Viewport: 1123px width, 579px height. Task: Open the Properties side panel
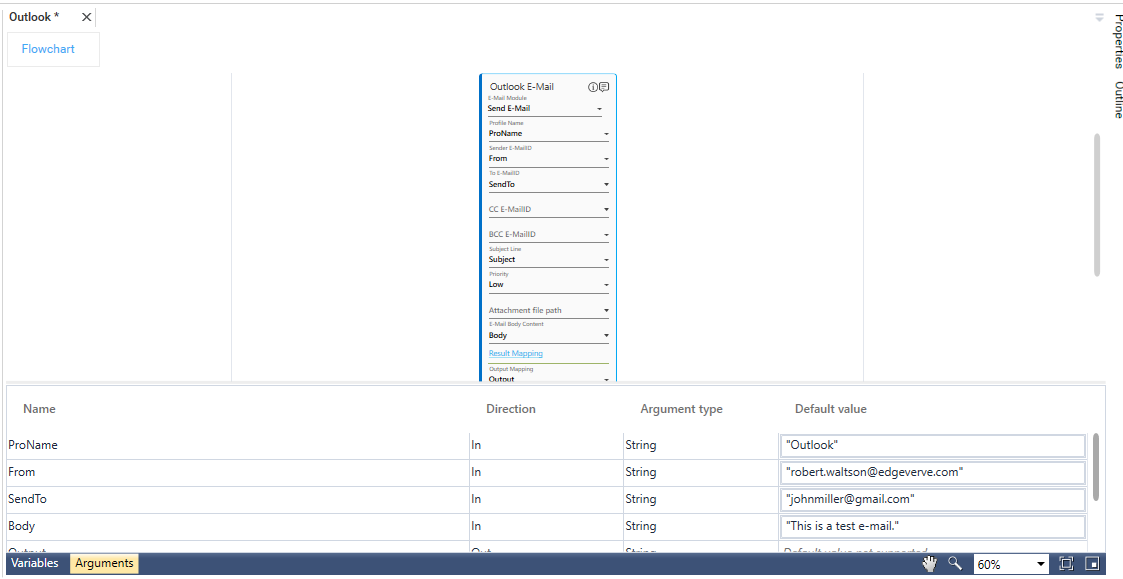tap(1117, 41)
